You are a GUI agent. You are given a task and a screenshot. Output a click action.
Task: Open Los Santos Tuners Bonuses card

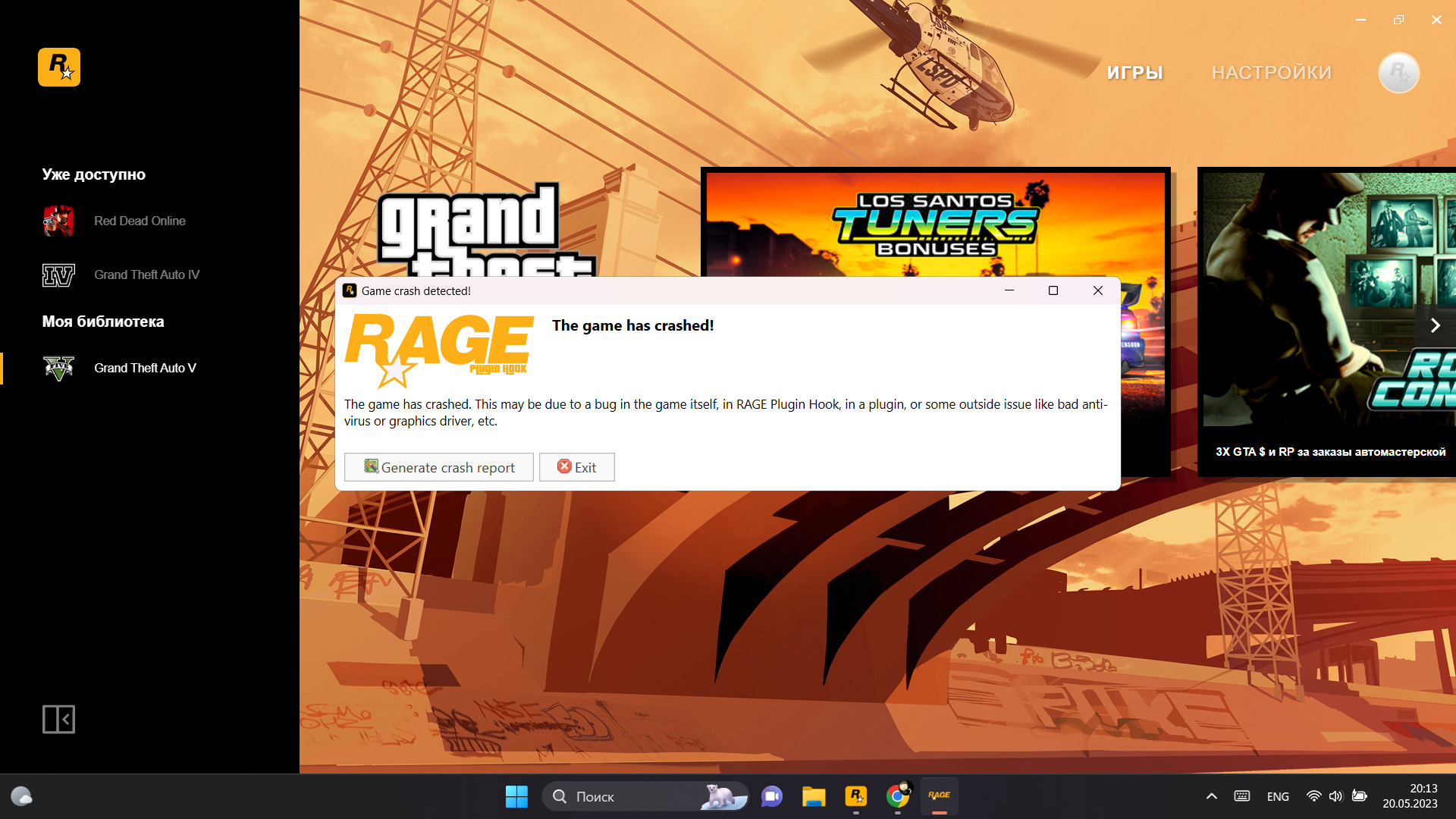(934, 224)
